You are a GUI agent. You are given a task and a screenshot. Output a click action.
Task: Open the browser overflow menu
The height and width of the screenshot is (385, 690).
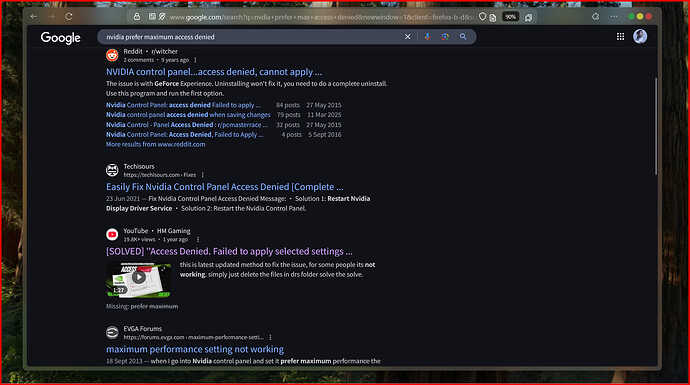pyautogui.click(x=614, y=17)
